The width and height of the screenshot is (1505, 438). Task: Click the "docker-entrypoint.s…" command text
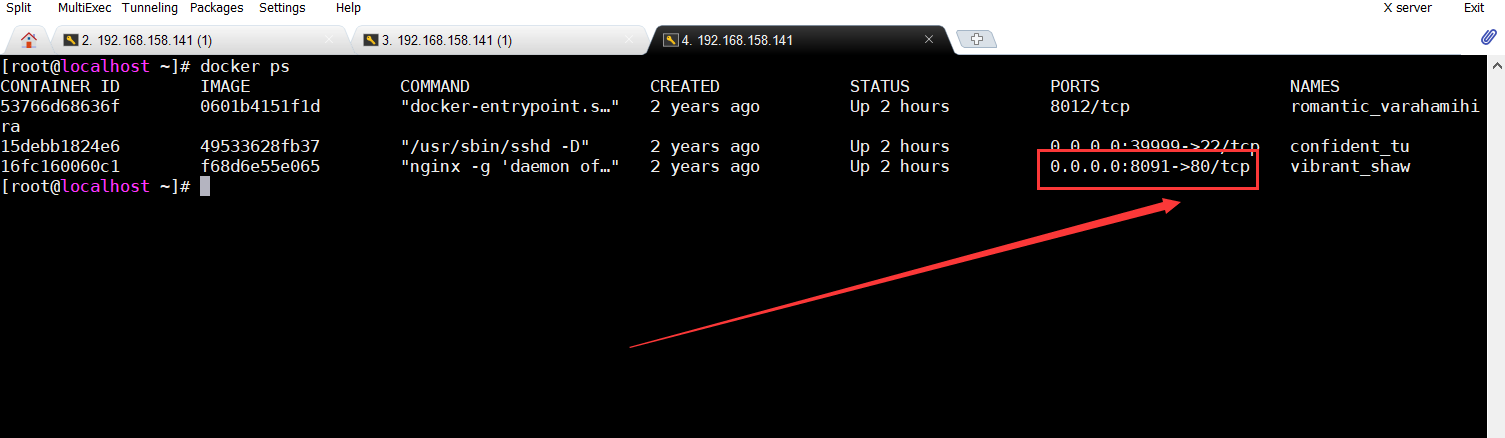(x=510, y=106)
